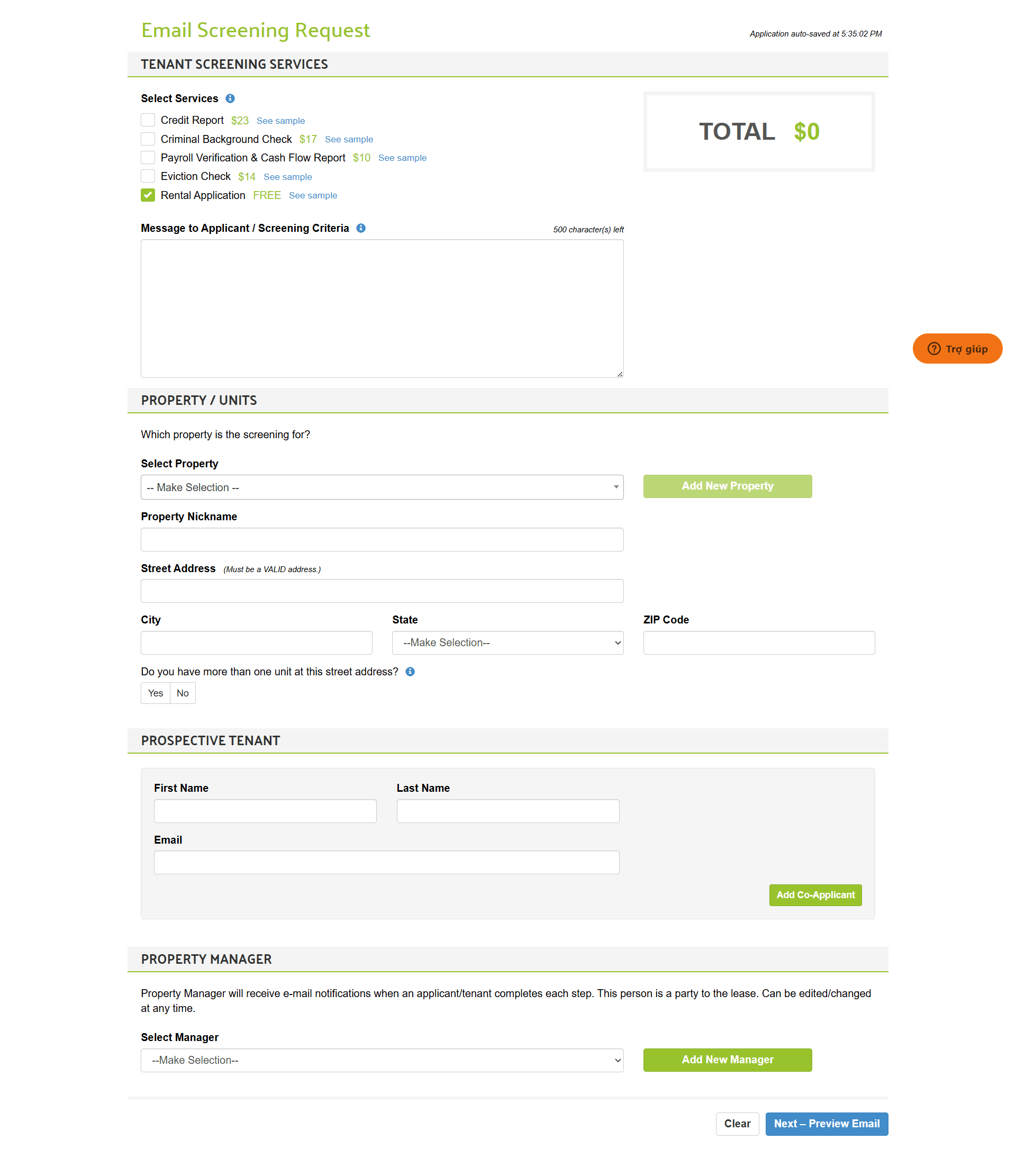Click info icon next to multiple-units question
Screen dimensions: 1016x1176
(x=411, y=672)
